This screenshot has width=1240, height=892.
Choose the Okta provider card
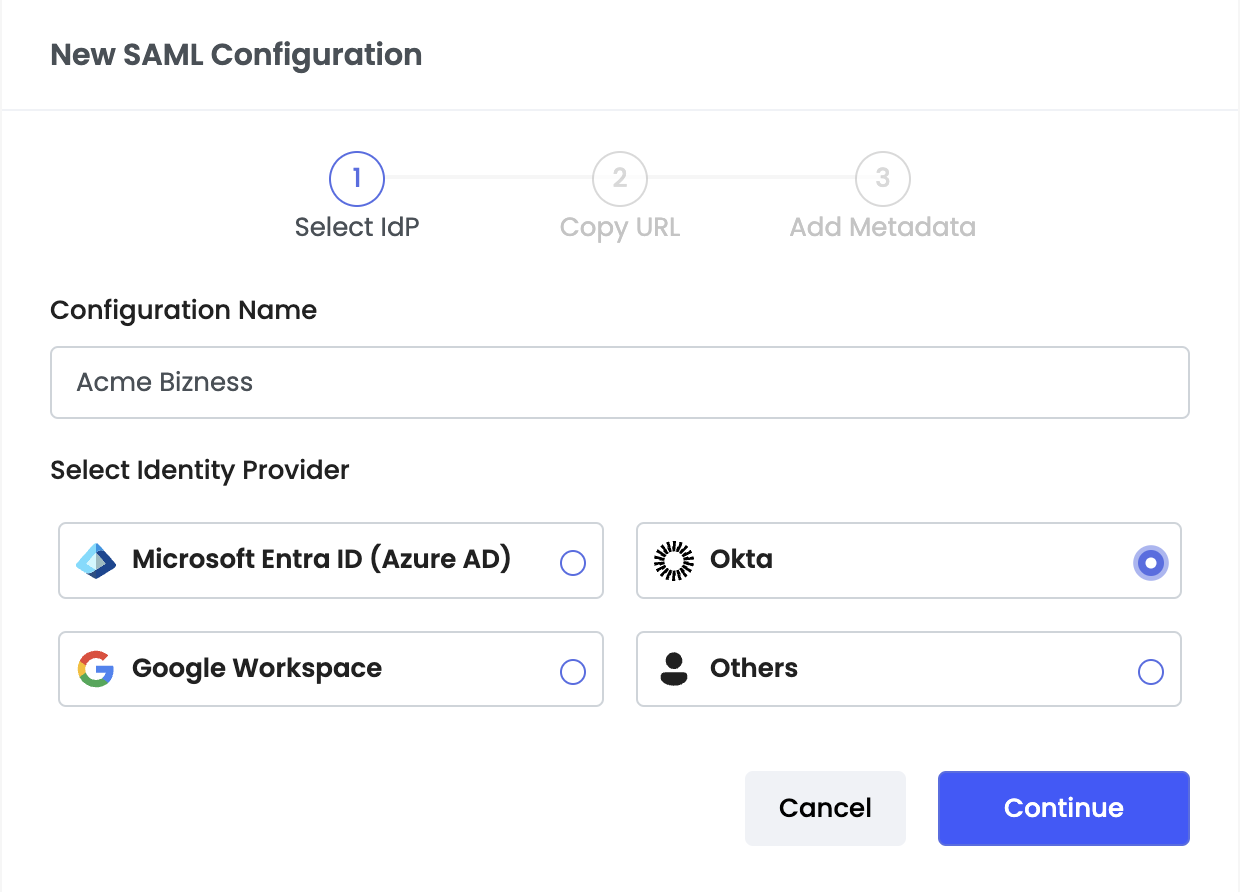tap(909, 561)
